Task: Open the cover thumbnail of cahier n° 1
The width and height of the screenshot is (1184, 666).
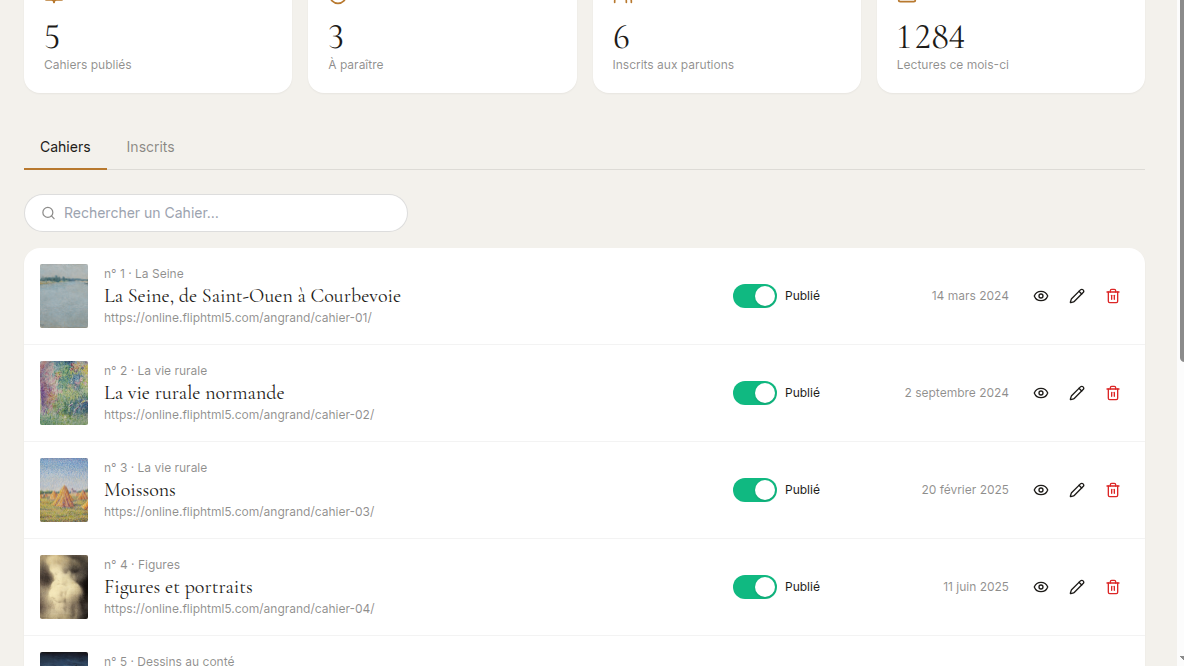Action: click(x=63, y=296)
